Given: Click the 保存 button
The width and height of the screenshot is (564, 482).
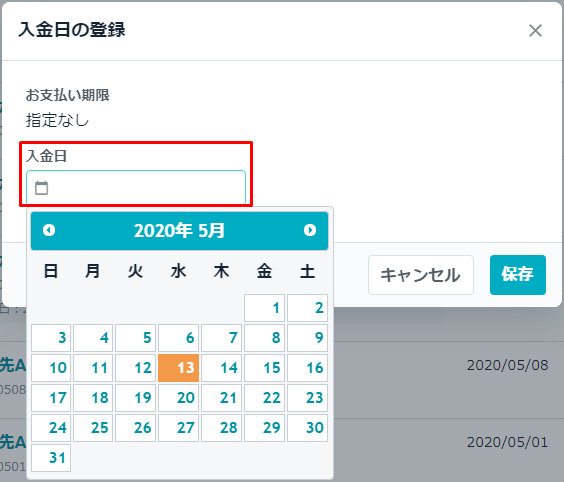Looking at the screenshot, I should [518, 275].
